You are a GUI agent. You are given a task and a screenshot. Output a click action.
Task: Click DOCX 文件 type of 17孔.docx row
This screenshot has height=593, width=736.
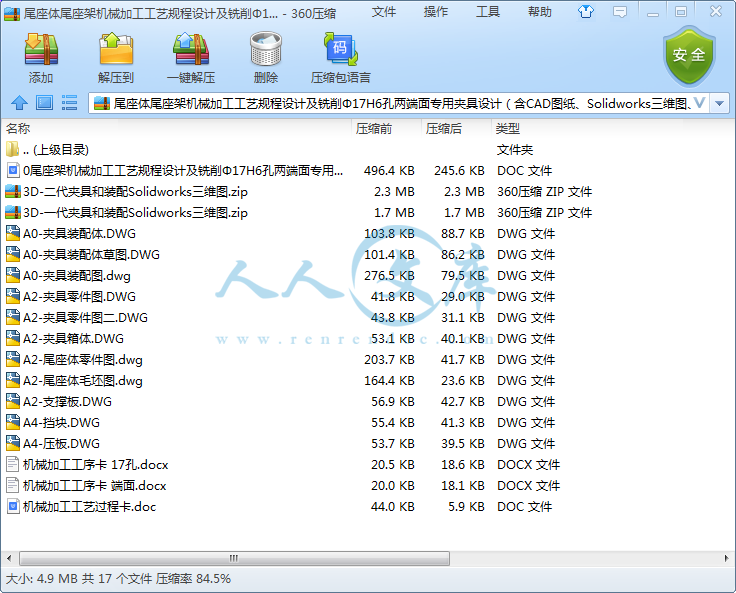coord(529,465)
